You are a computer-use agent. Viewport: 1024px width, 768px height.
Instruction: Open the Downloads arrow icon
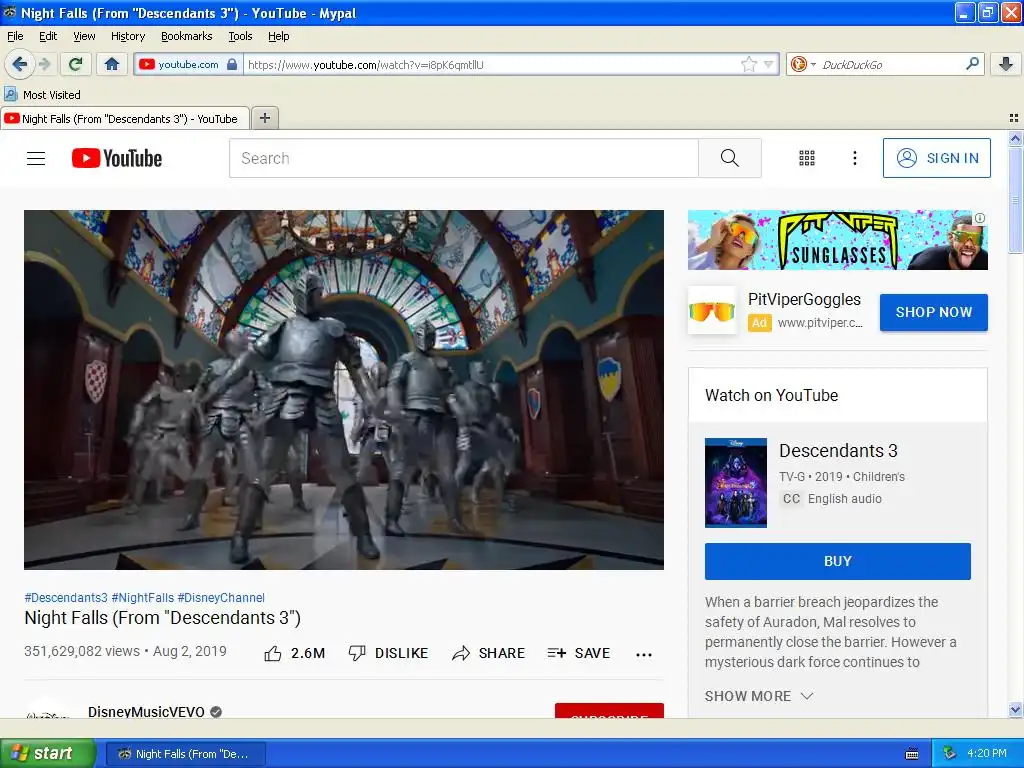pos(1006,64)
